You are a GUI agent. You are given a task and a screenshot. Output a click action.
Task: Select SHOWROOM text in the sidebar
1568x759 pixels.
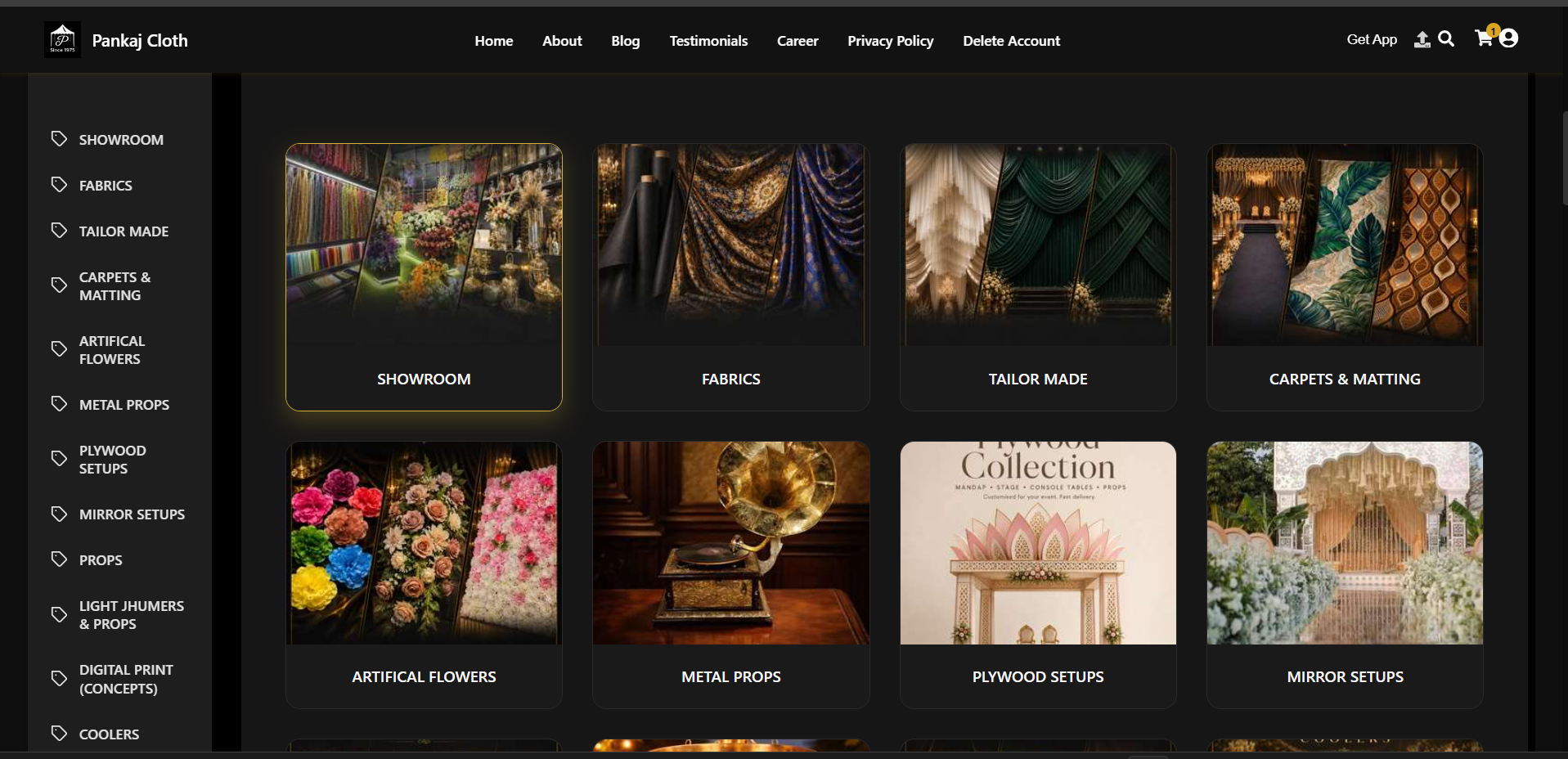click(121, 140)
